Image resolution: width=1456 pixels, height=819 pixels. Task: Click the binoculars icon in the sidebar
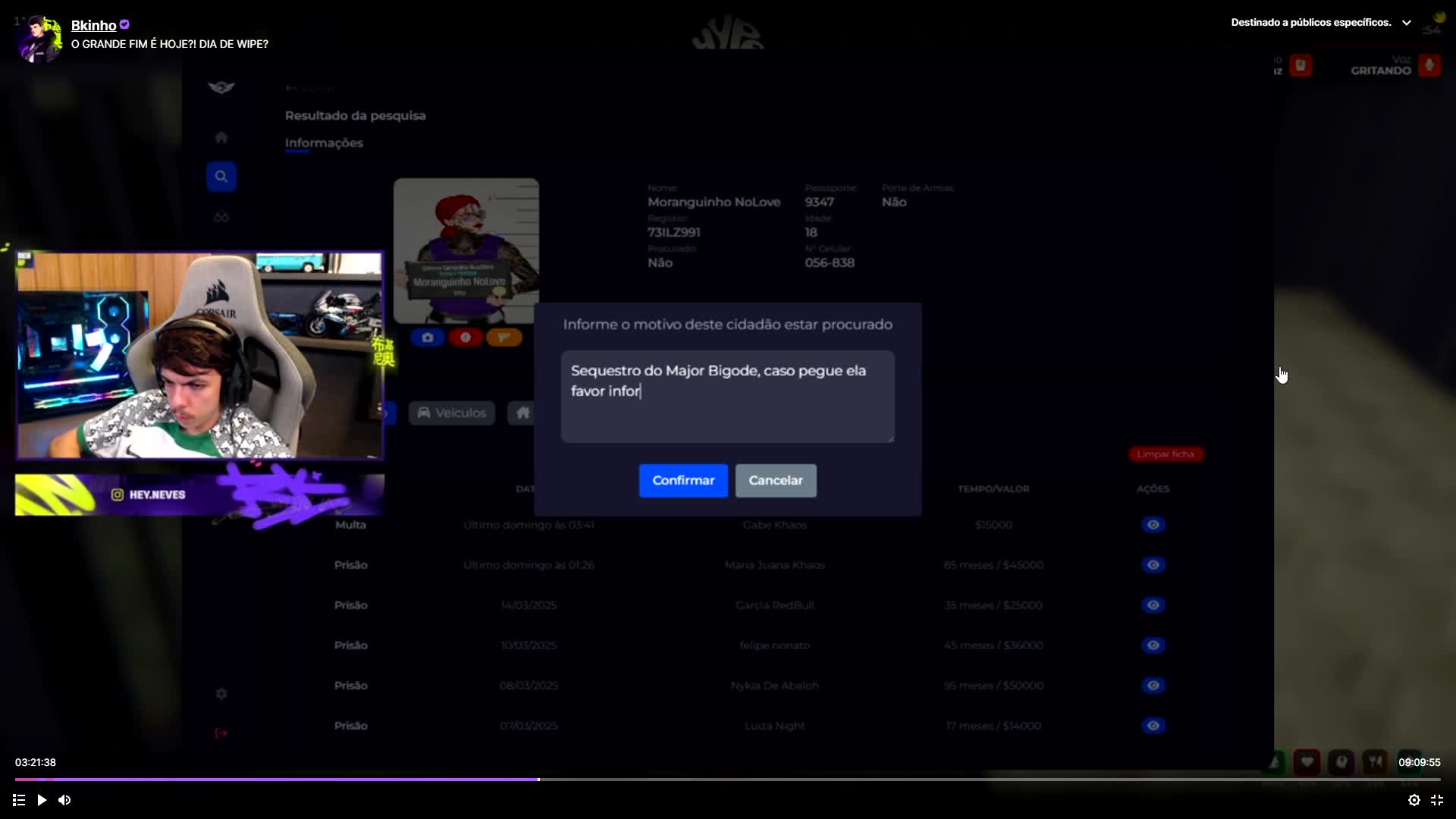221,218
